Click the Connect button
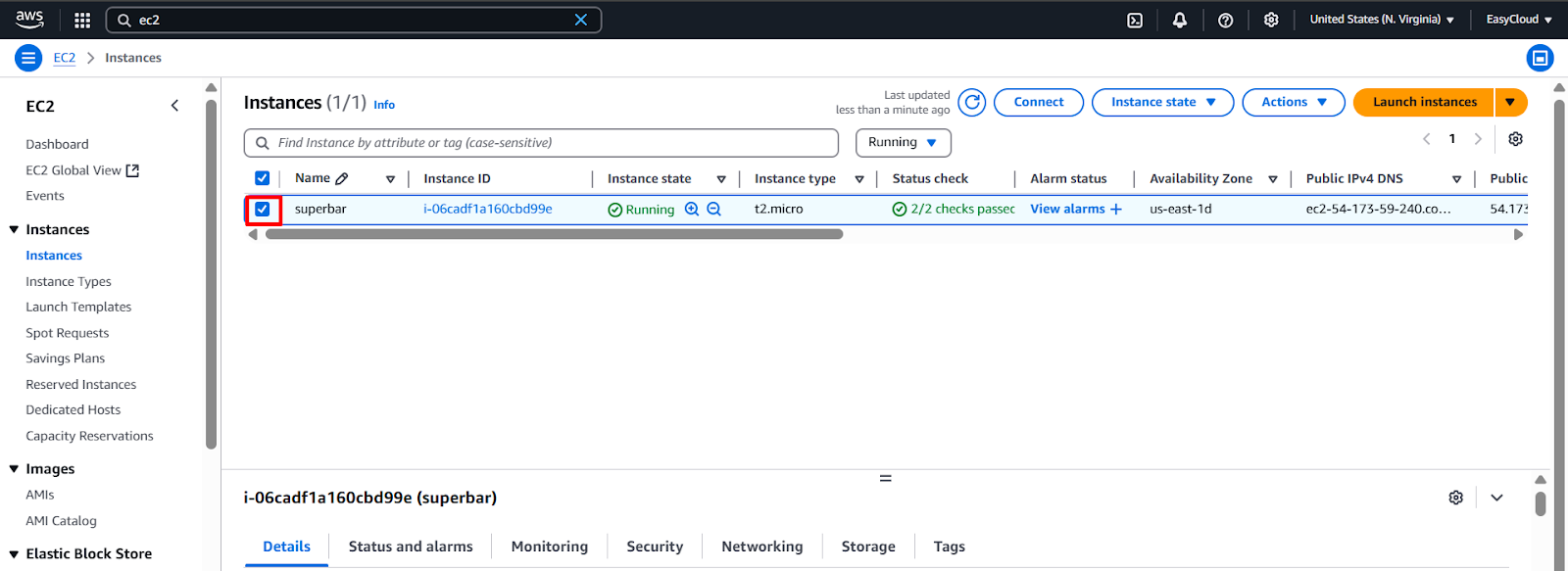 click(x=1039, y=102)
